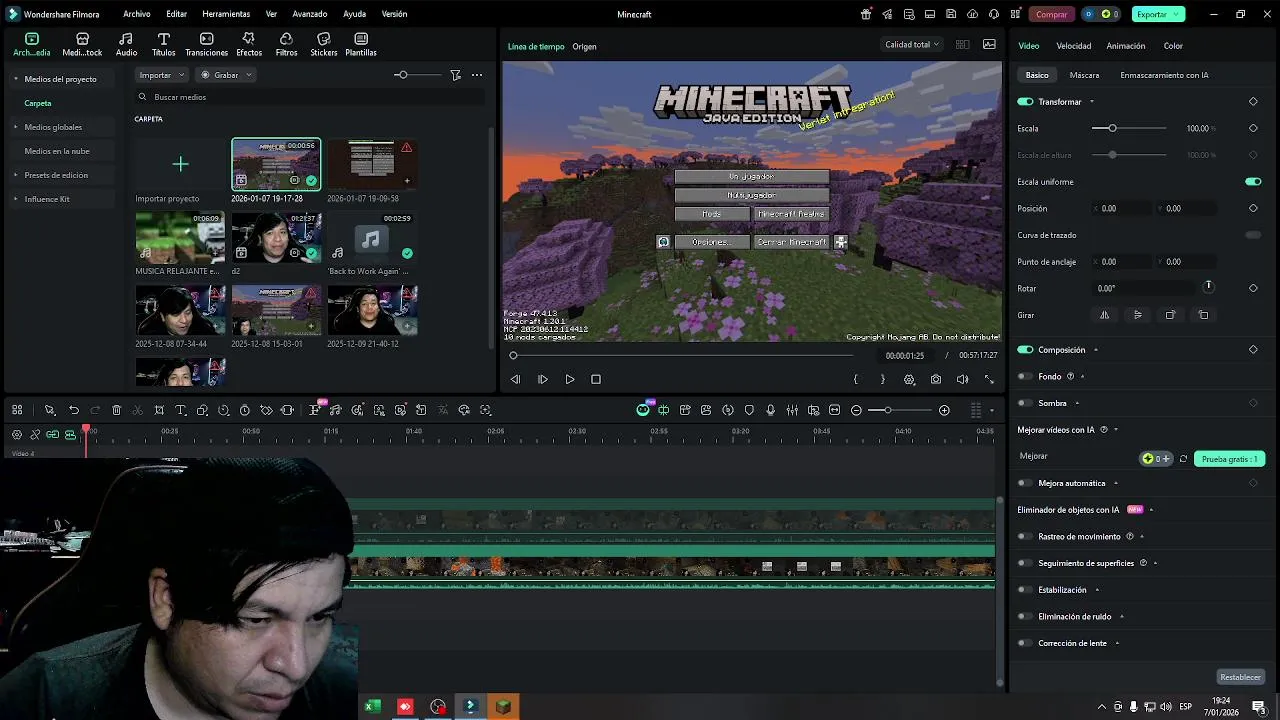Screen dimensions: 1280x720
Task: Click the Restablecer button
Action: (x=1240, y=677)
